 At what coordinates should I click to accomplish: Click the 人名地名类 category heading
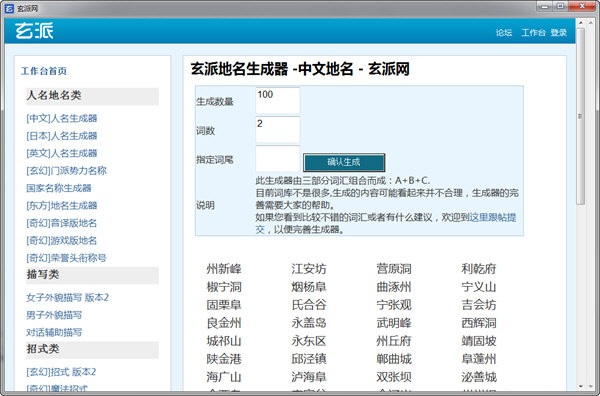point(92,96)
